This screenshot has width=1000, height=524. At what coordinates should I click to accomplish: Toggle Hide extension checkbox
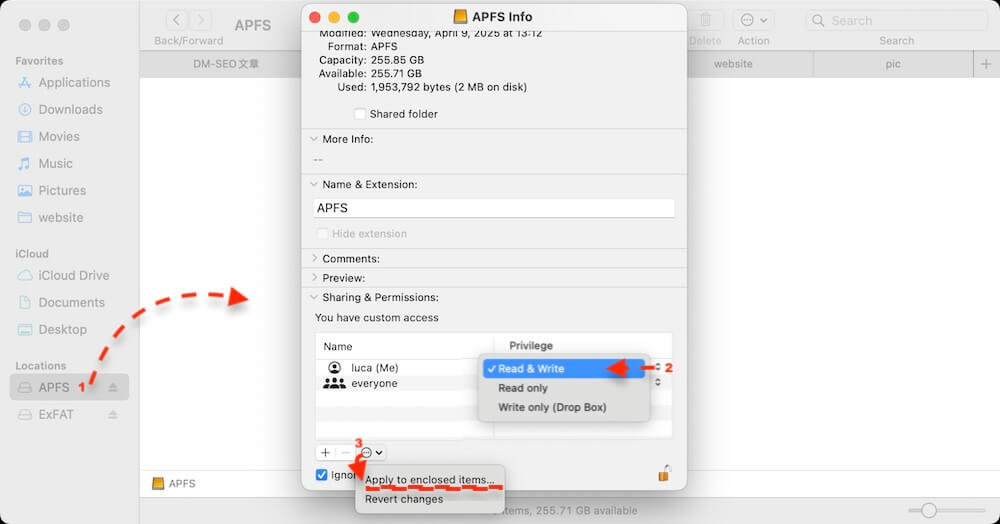[x=323, y=234]
